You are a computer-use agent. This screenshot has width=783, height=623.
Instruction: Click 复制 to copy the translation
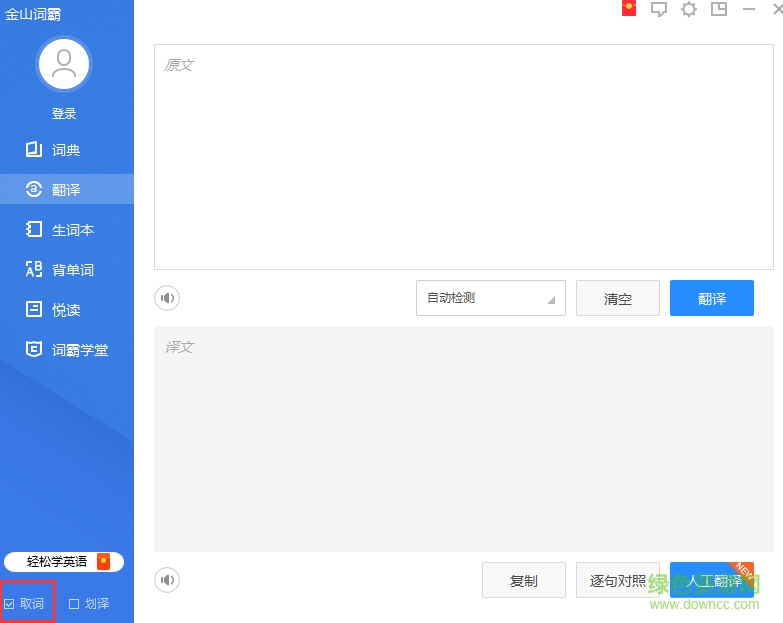524,580
